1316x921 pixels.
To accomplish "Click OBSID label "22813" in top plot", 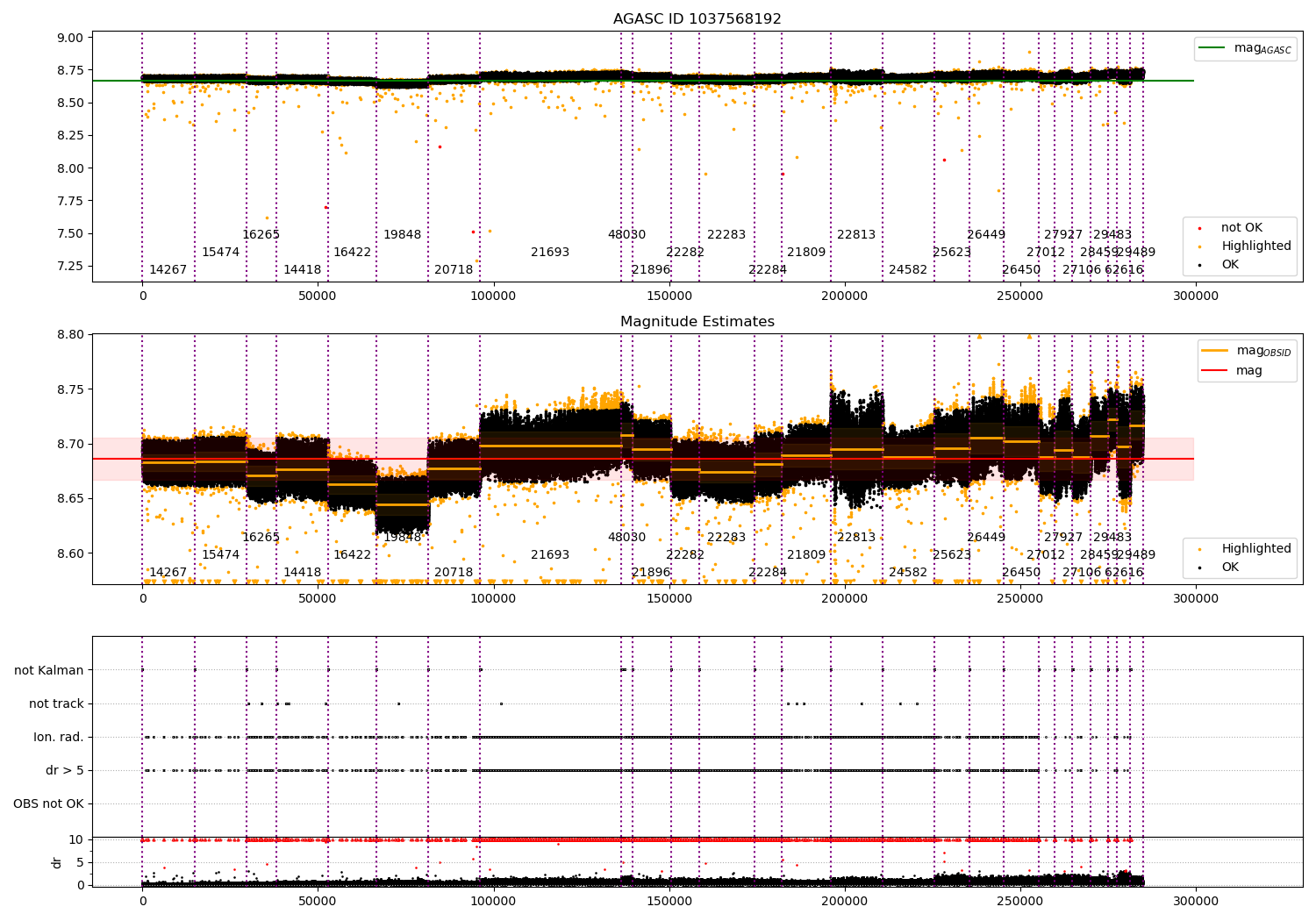I will [x=856, y=235].
